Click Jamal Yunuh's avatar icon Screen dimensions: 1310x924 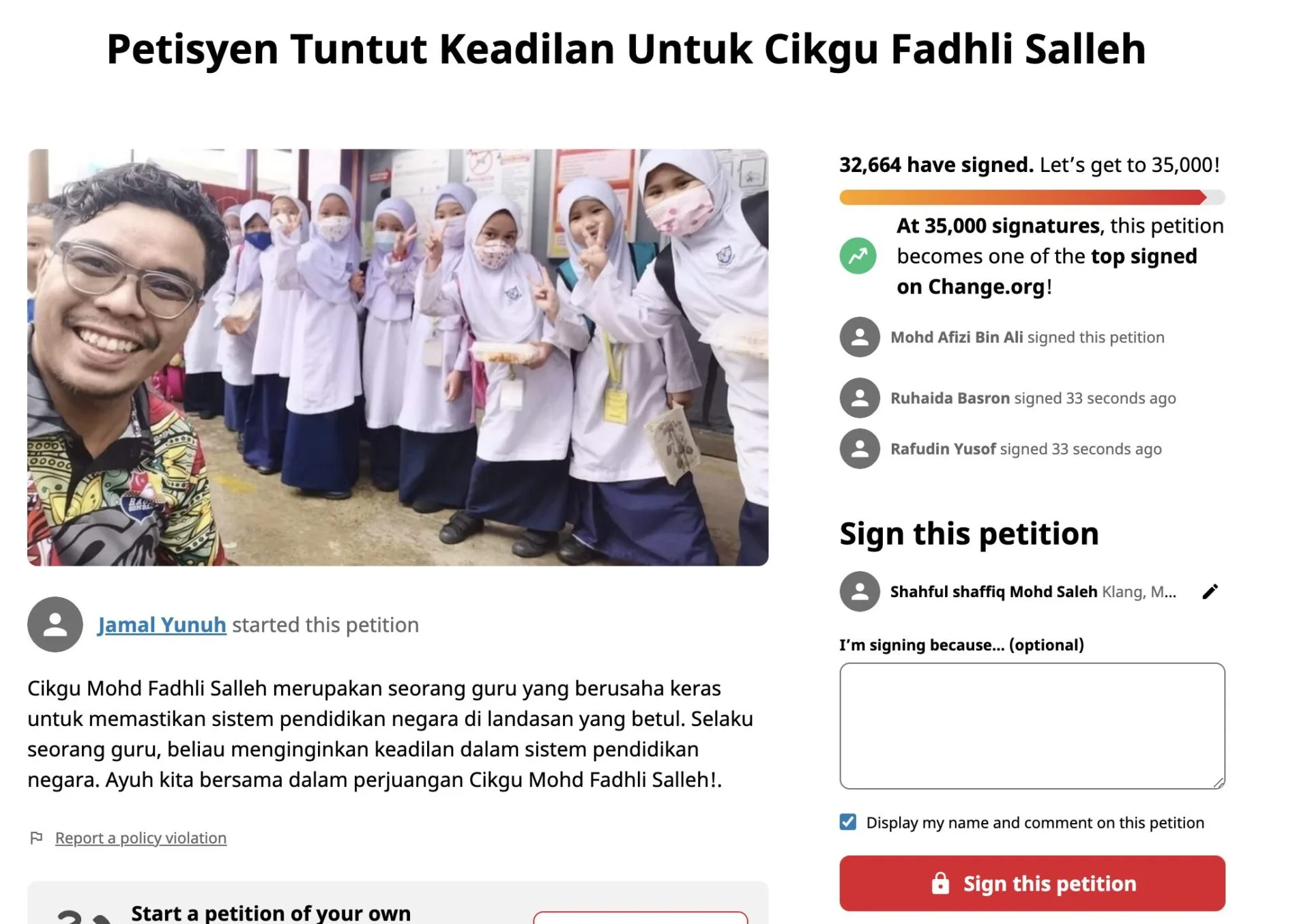(x=55, y=624)
